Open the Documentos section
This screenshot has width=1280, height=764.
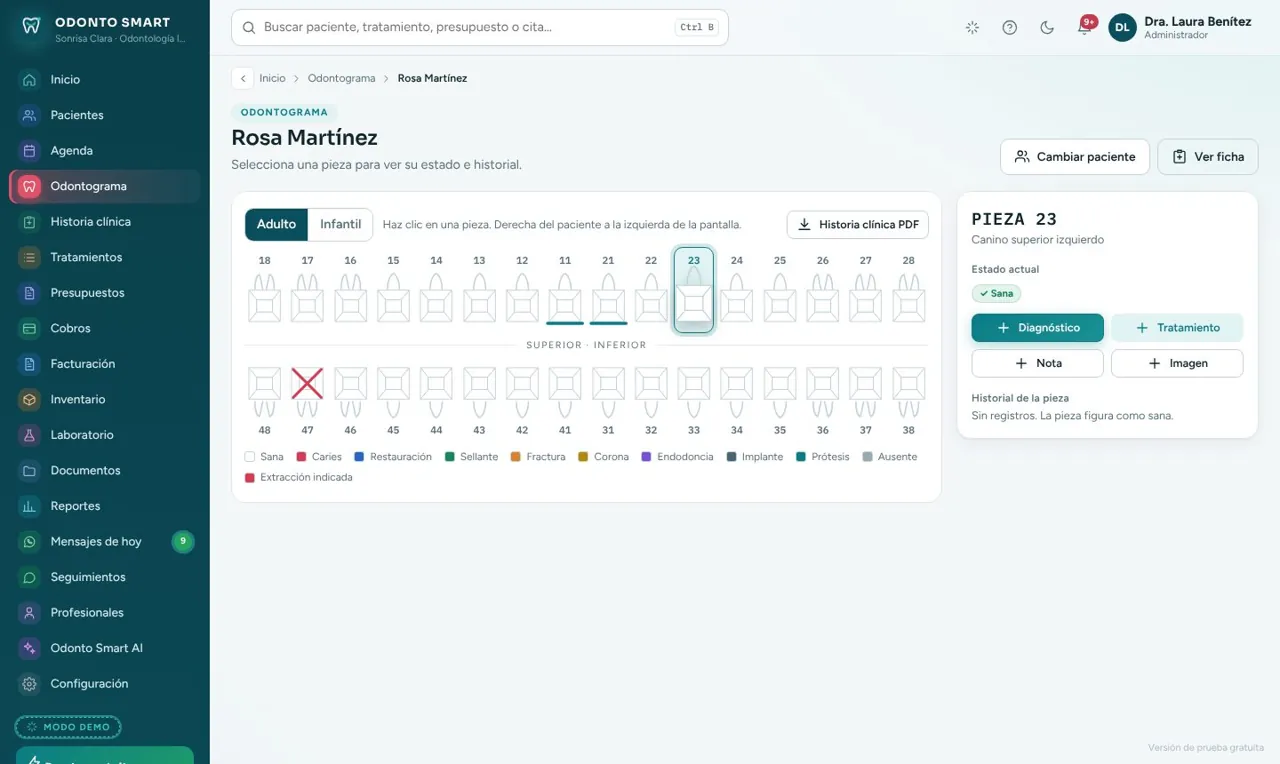click(x=105, y=470)
